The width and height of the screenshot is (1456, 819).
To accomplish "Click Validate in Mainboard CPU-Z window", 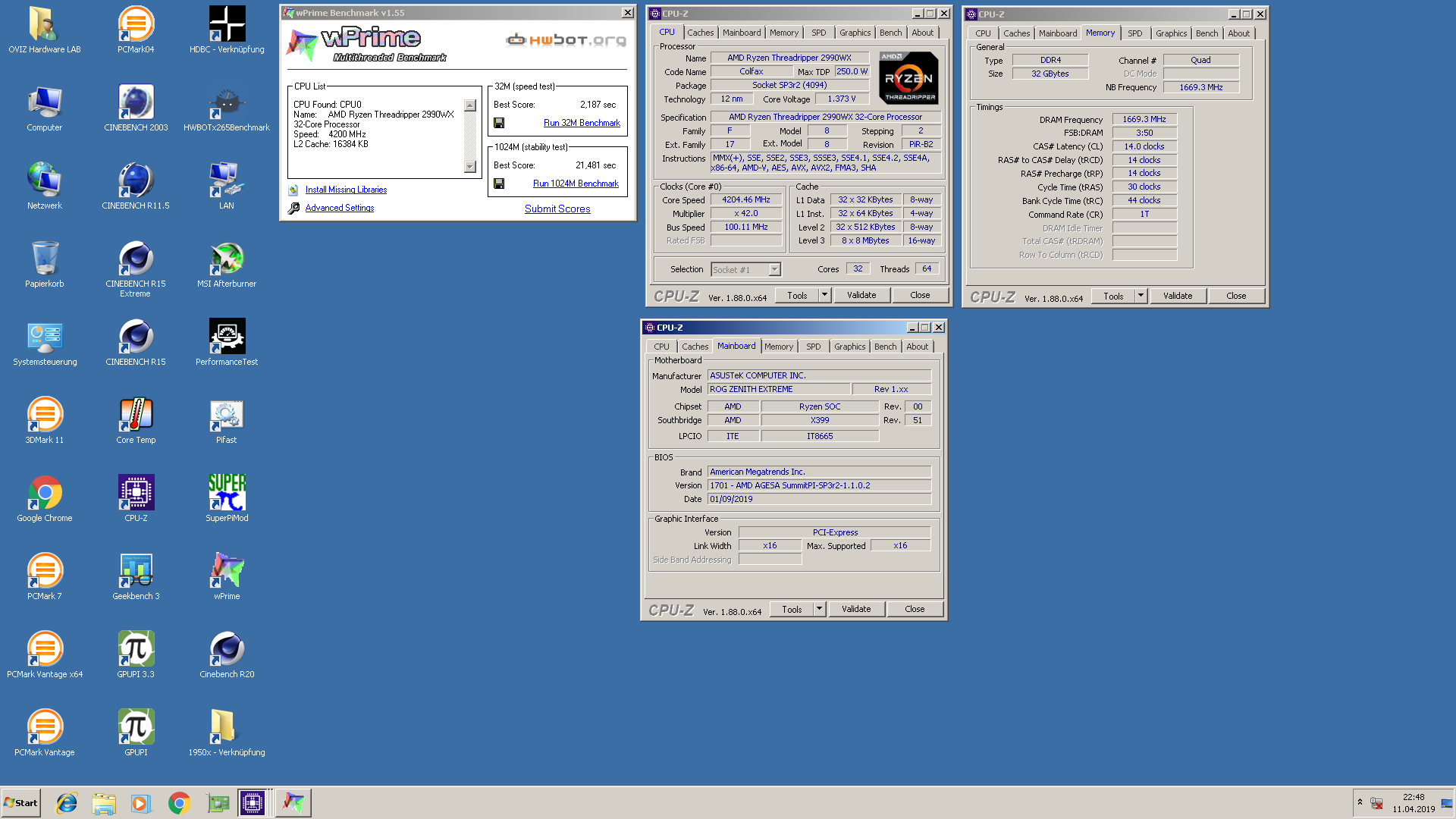I will [856, 609].
